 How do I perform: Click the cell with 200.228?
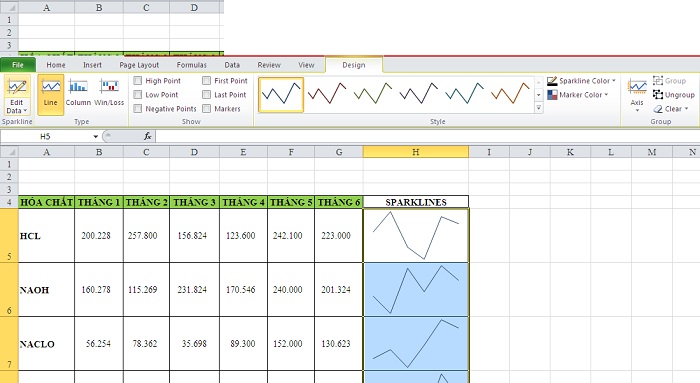tap(99, 236)
